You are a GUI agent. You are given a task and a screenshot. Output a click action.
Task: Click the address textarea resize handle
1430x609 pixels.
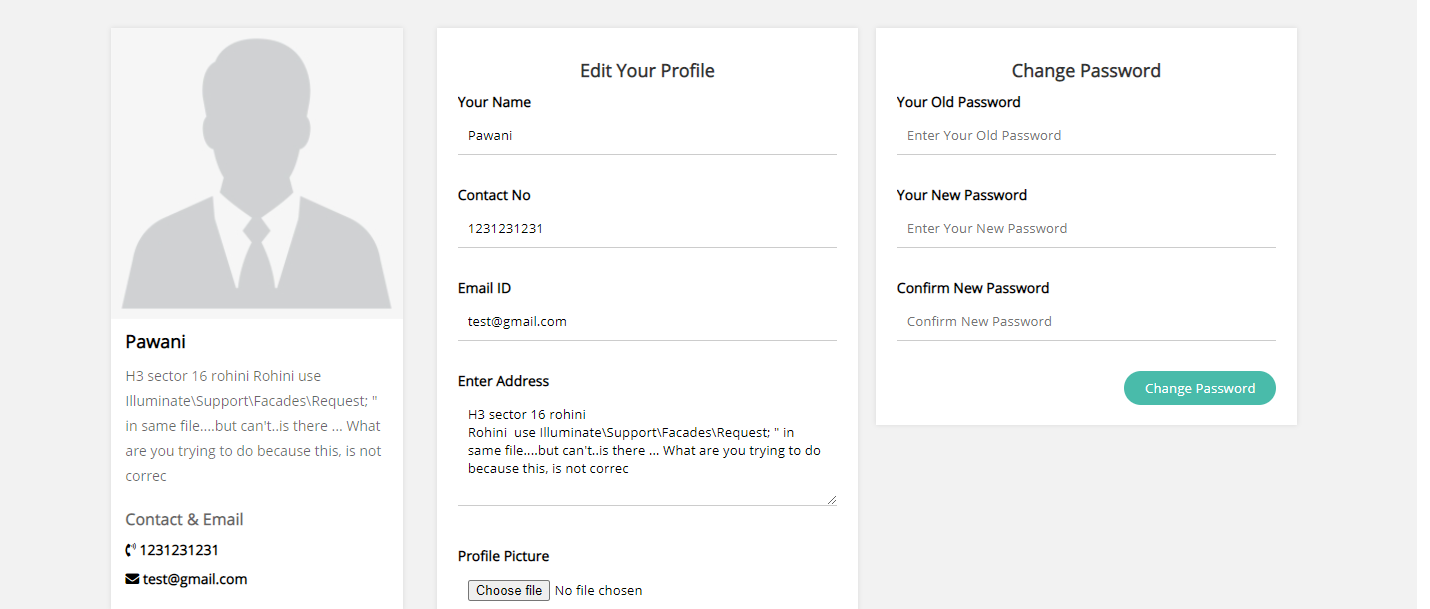831,499
